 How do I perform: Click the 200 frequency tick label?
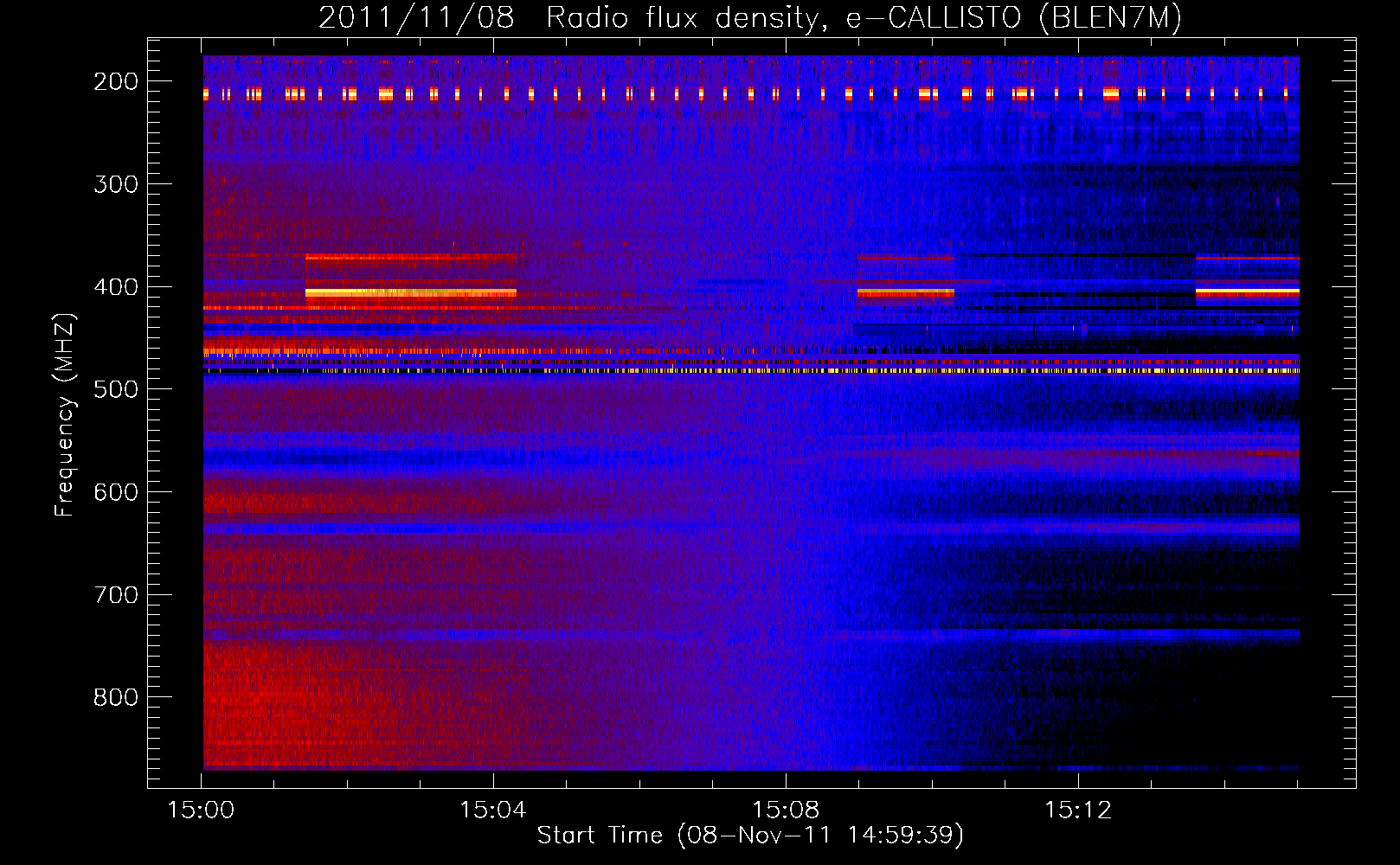(115, 81)
